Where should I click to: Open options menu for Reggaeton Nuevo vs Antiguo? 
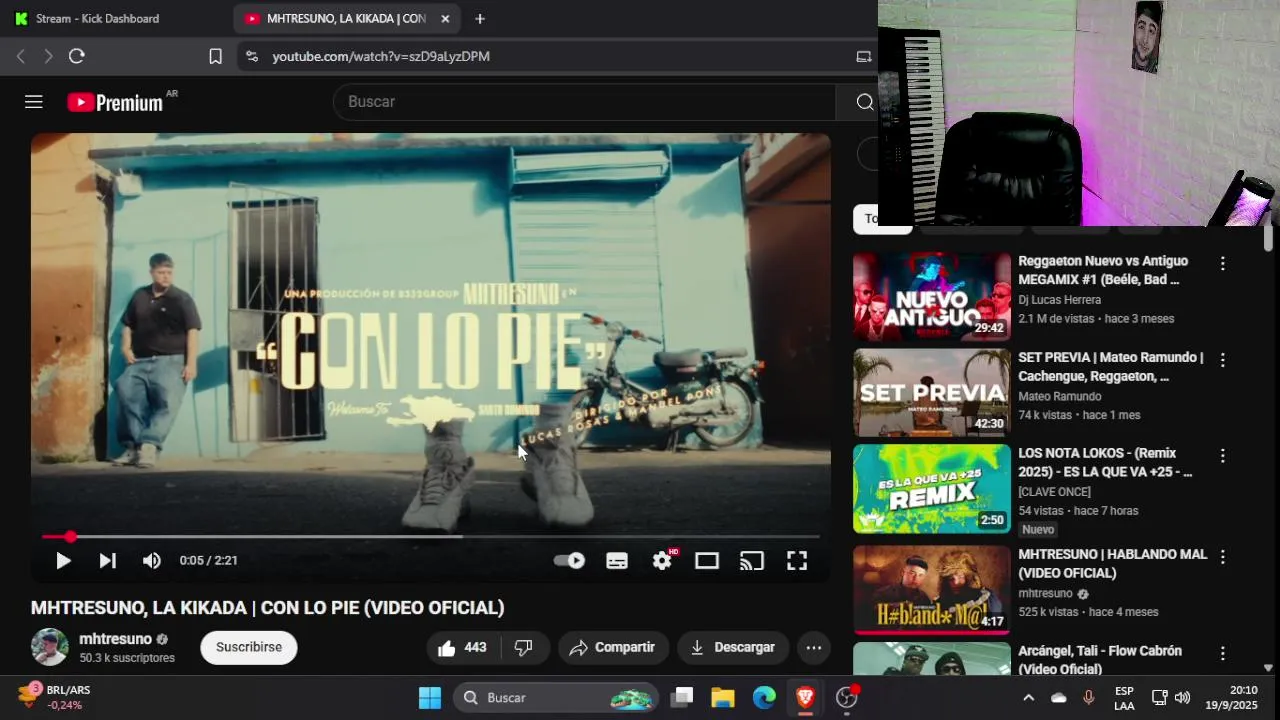click(x=1222, y=264)
